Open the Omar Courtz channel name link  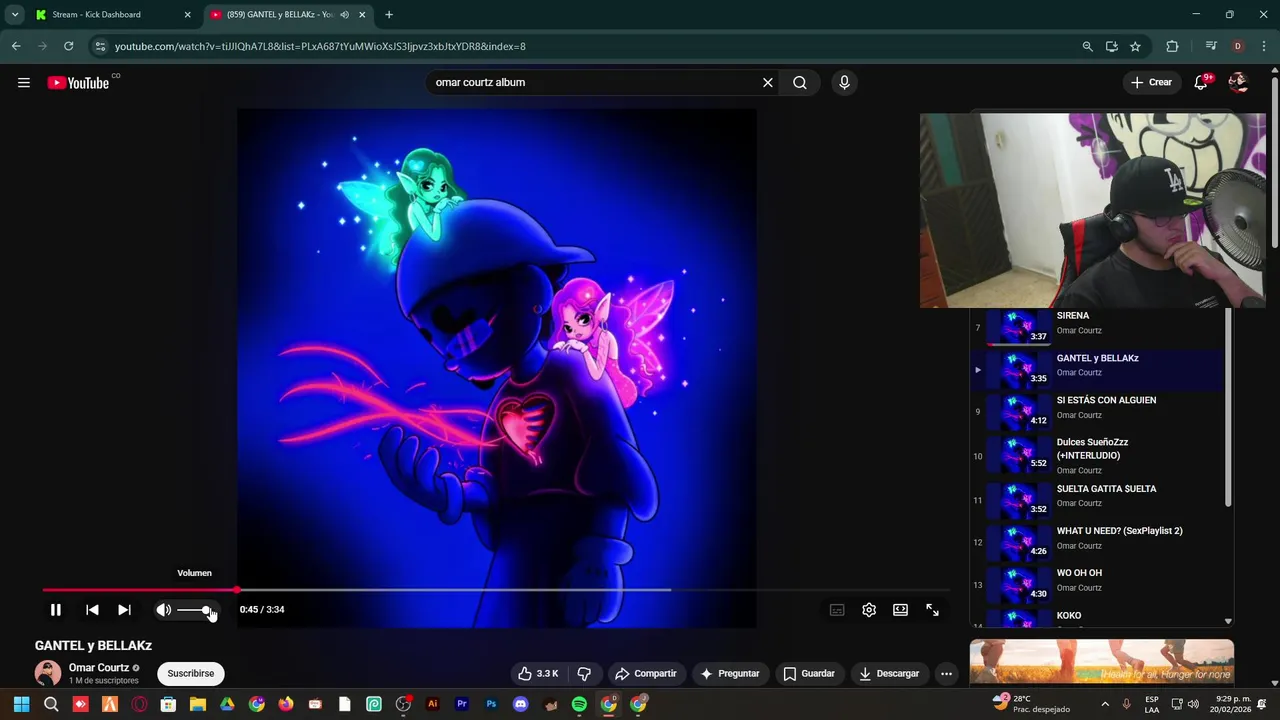pyautogui.click(x=98, y=668)
